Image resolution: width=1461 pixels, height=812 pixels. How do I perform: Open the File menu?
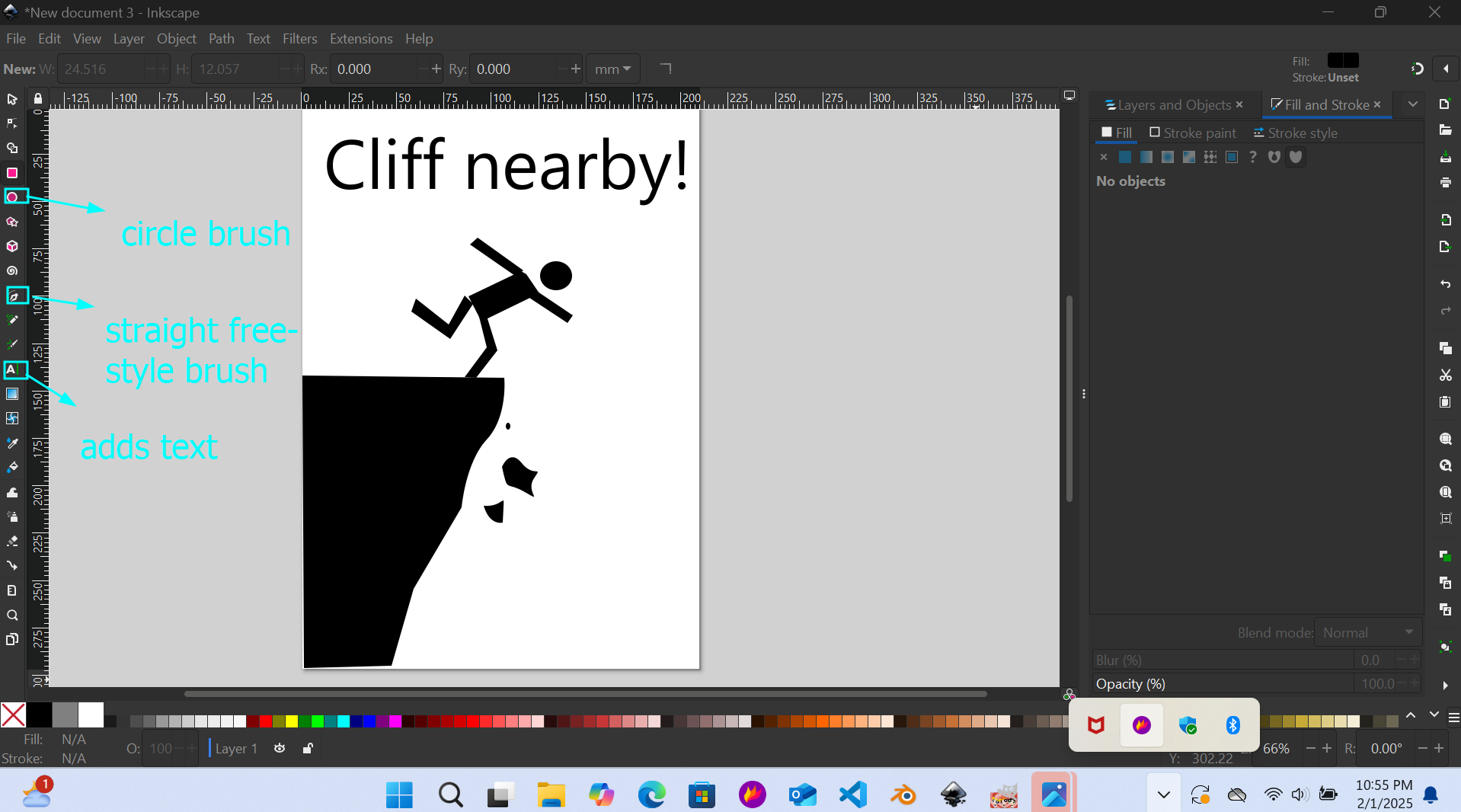(x=16, y=39)
